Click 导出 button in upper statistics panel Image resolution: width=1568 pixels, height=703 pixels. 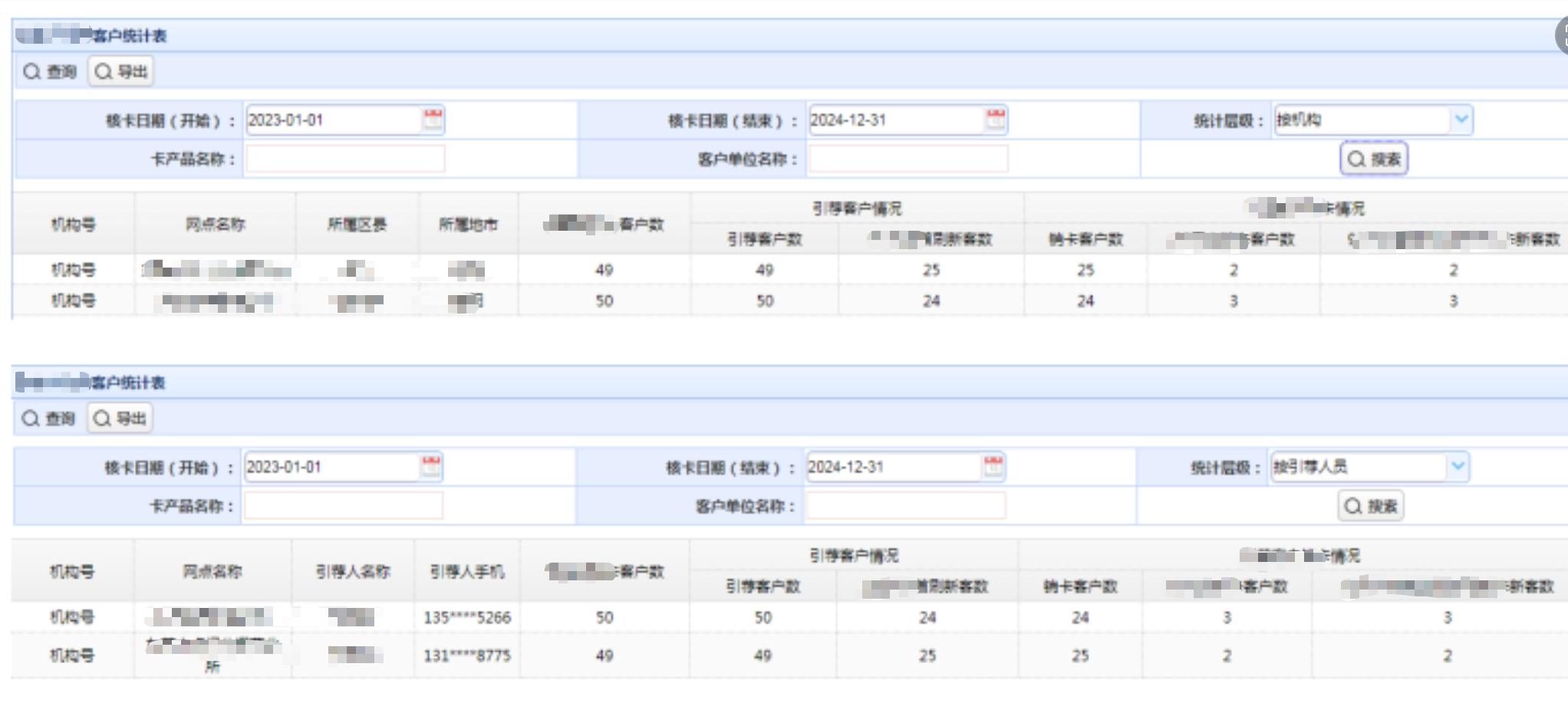tap(121, 72)
